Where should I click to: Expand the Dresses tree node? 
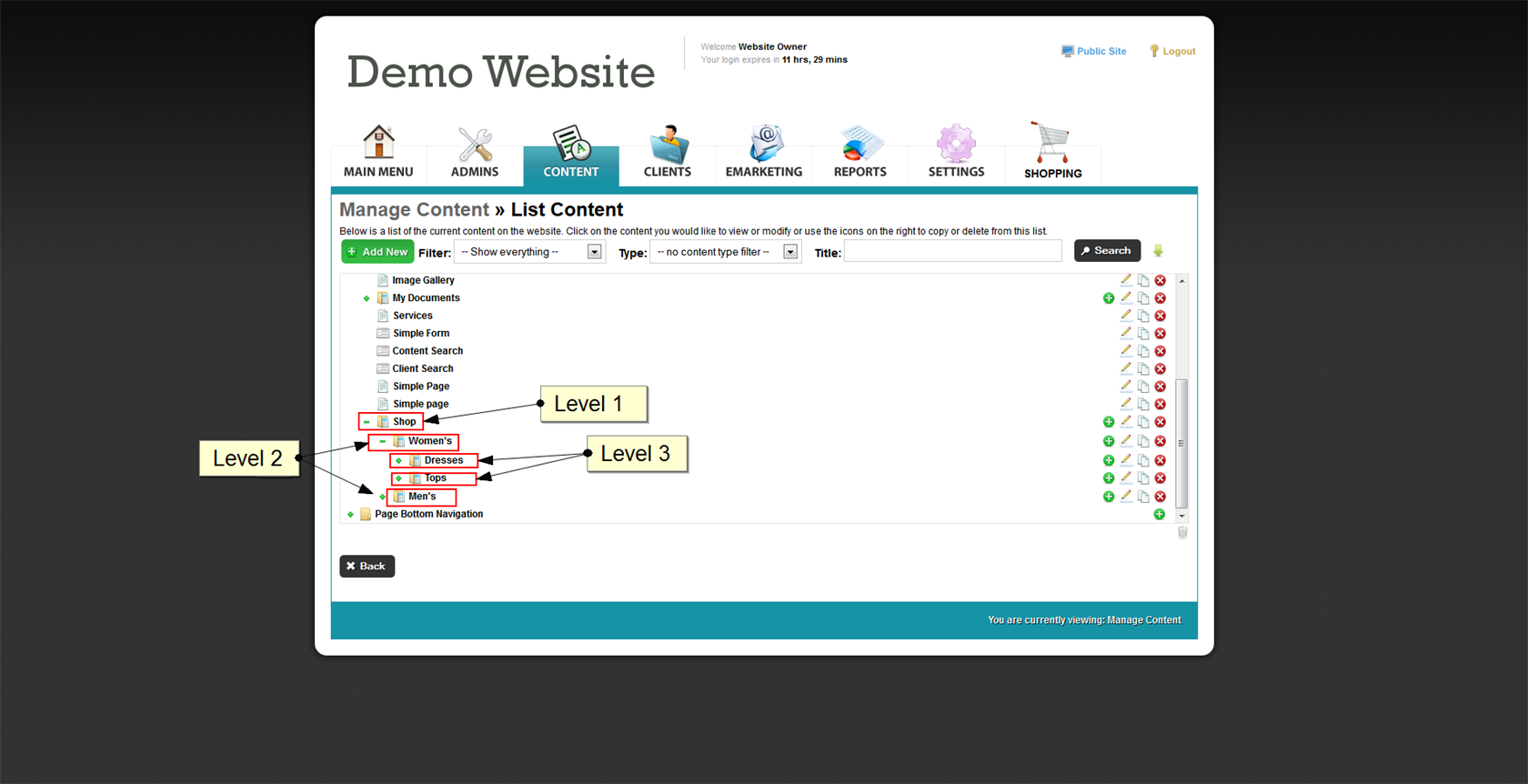click(398, 461)
